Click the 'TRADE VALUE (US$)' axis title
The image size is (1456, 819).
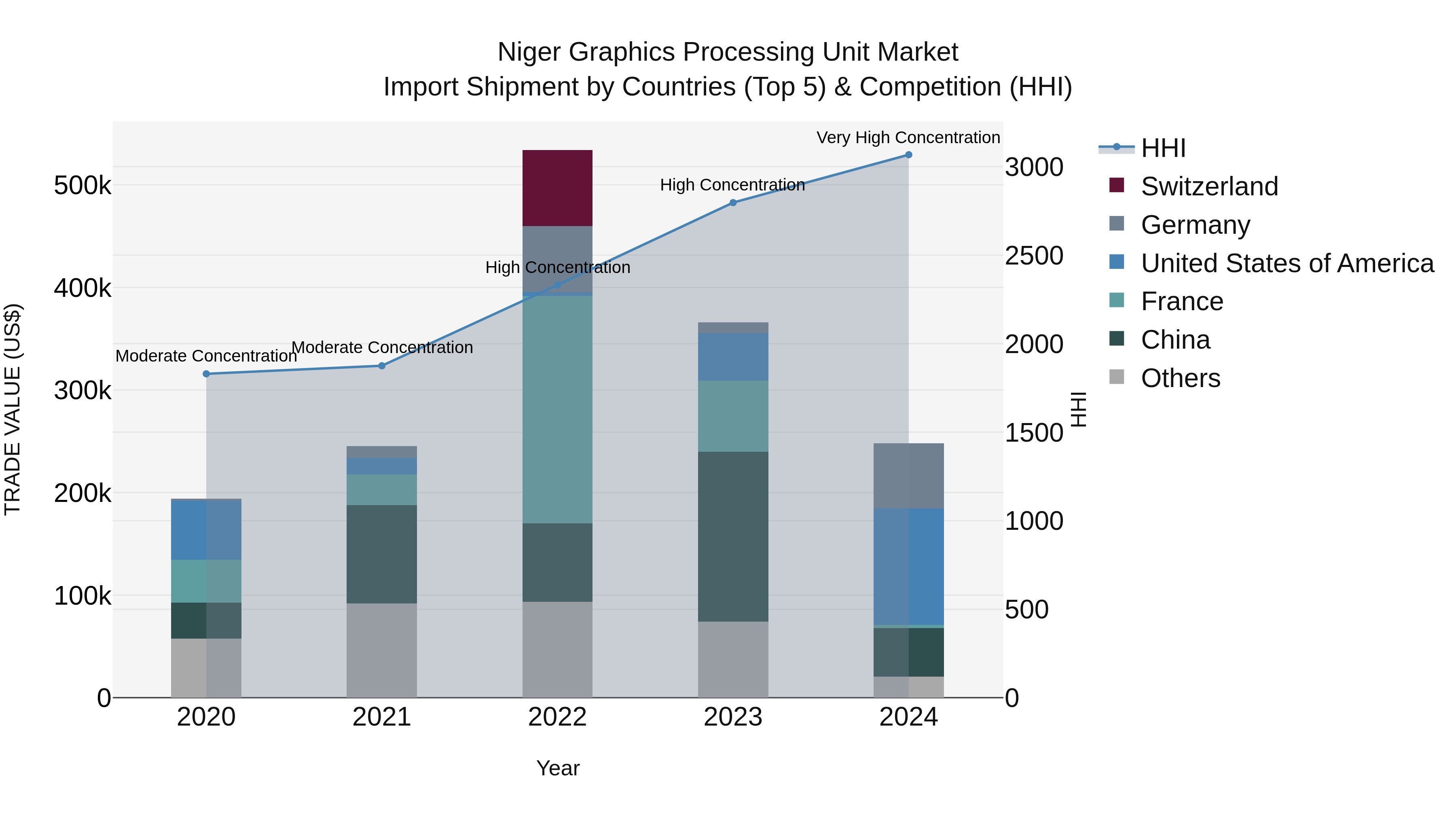[x=13, y=410]
